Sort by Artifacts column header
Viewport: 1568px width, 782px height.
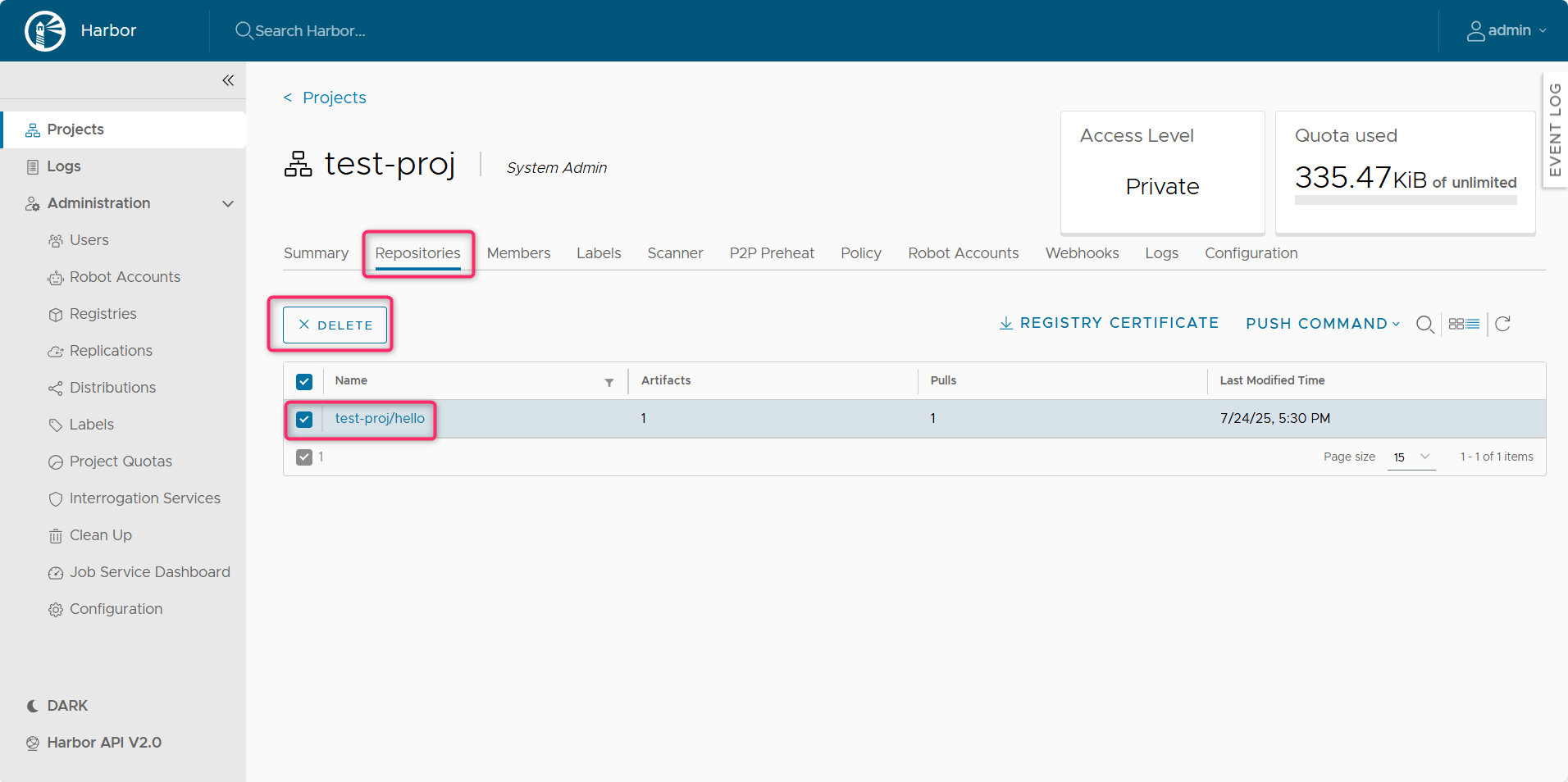pyautogui.click(x=666, y=380)
